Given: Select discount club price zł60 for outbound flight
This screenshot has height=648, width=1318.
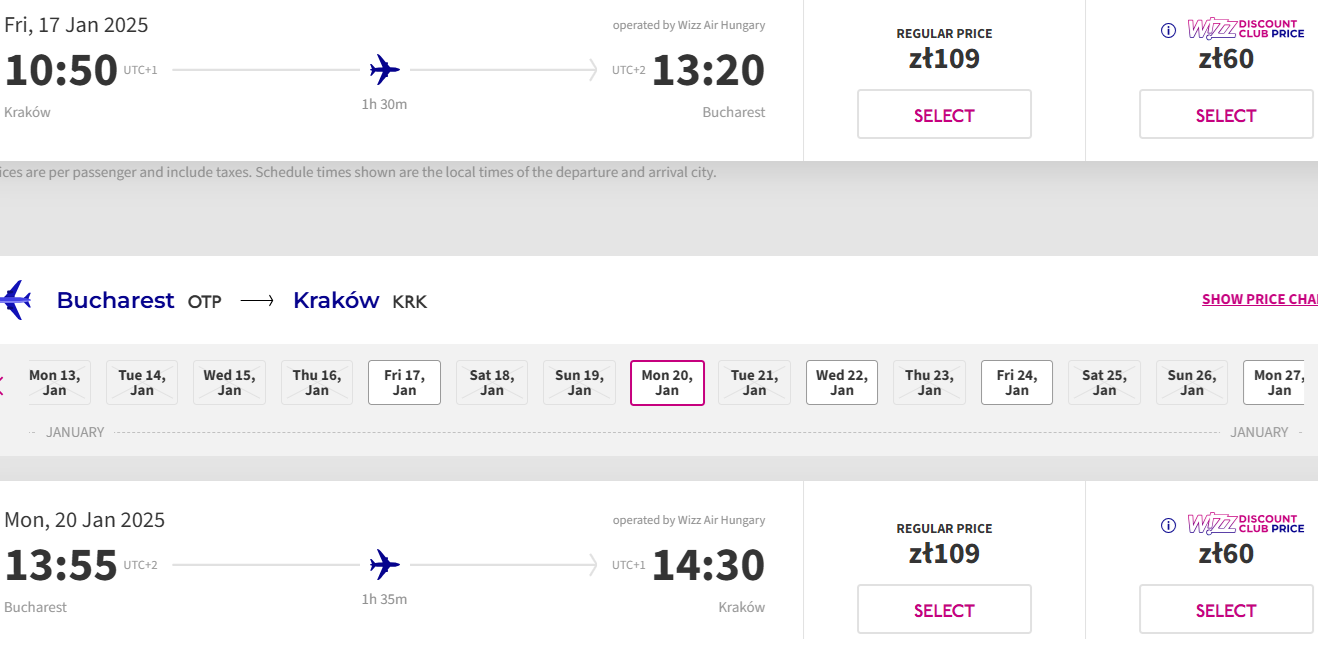Looking at the screenshot, I should point(1226,114).
